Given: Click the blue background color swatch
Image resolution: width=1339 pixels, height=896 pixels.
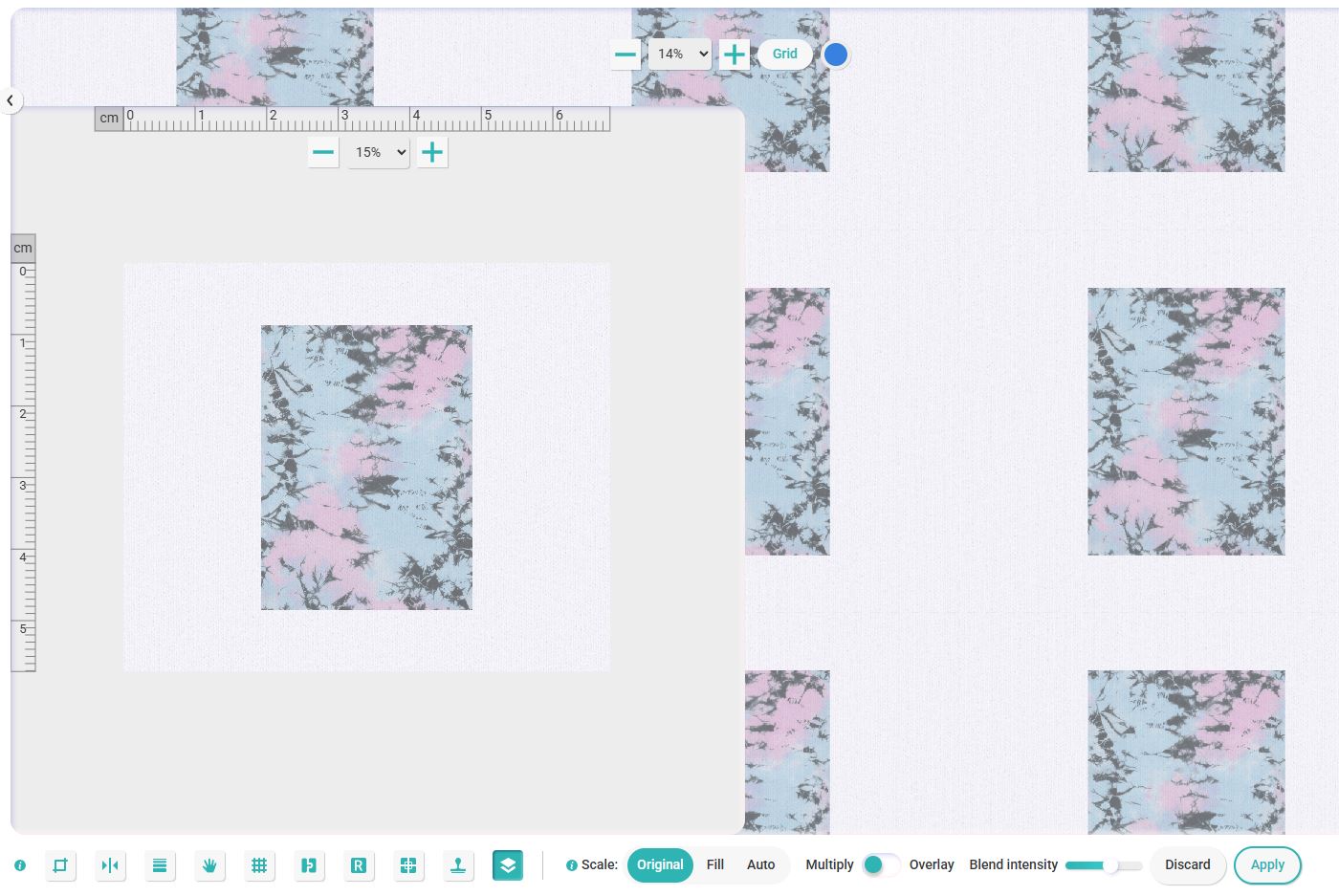Looking at the screenshot, I should [836, 55].
